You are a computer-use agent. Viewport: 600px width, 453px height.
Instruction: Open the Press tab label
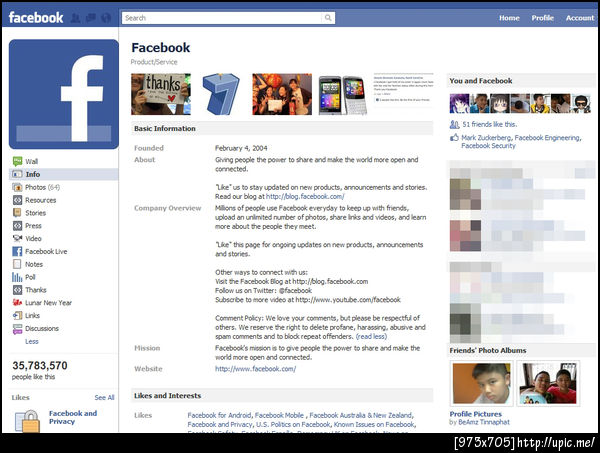(x=33, y=226)
